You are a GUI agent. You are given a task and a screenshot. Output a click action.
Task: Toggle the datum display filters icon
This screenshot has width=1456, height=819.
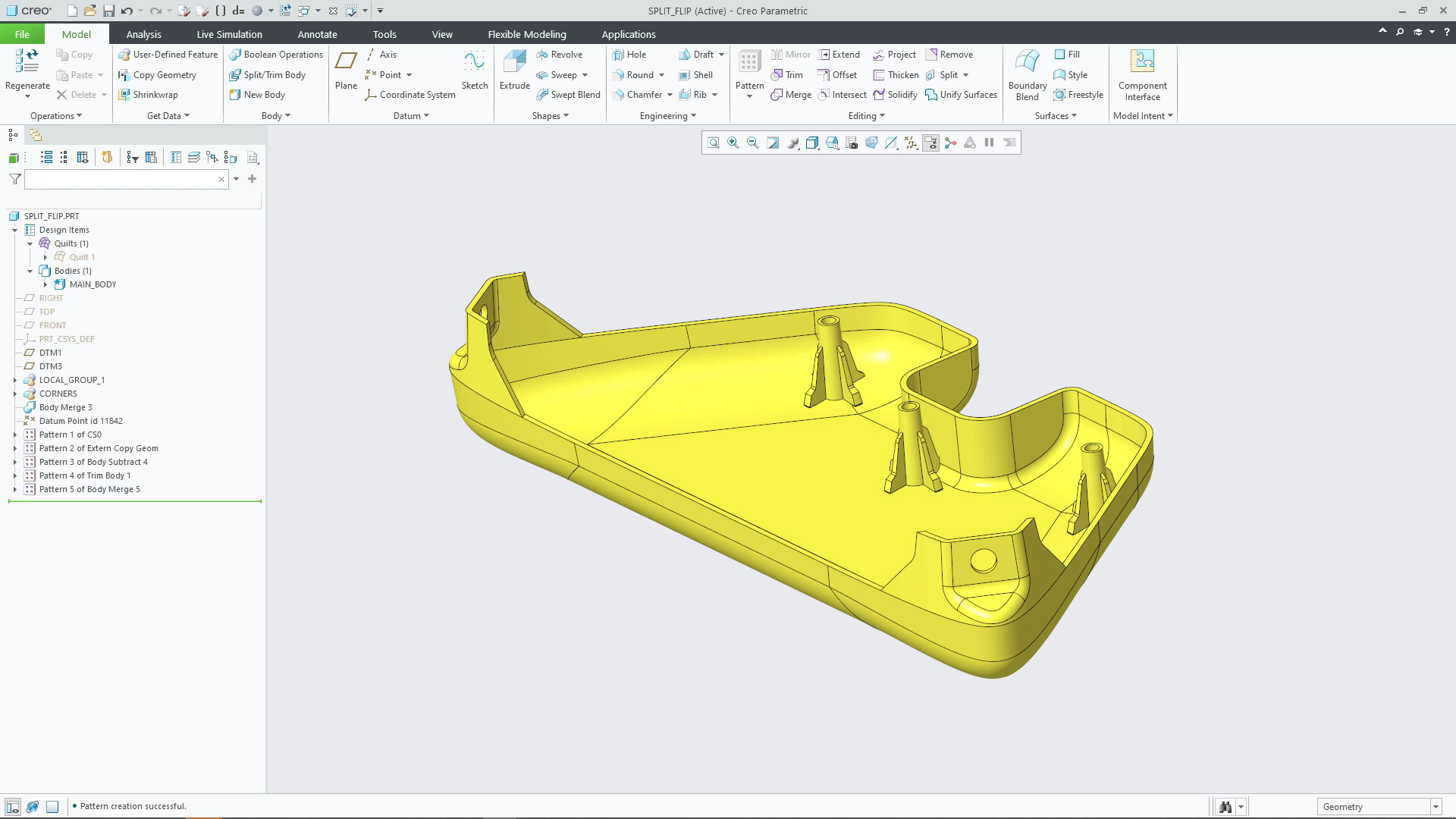[x=911, y=143]
